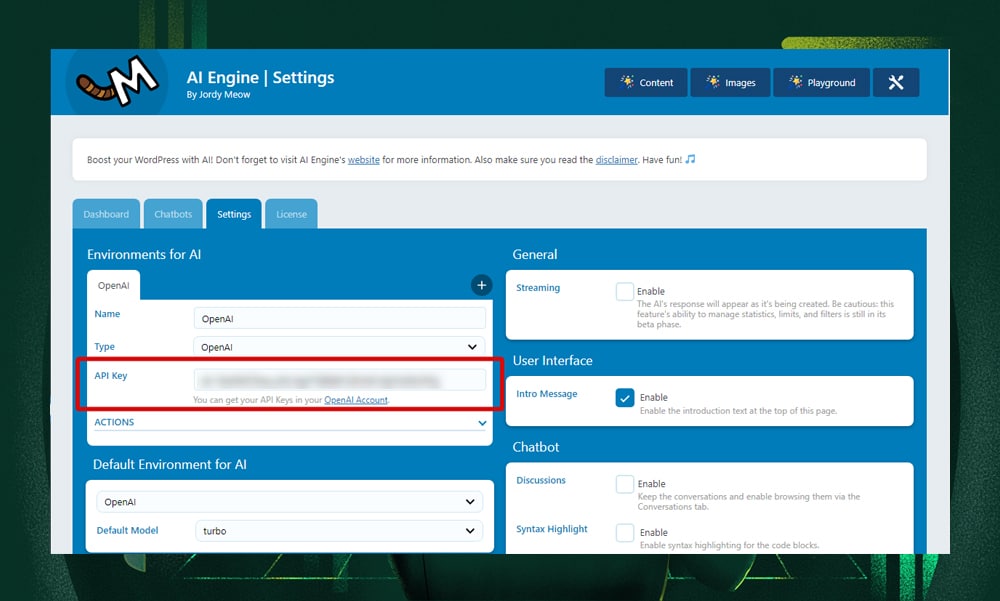Enable the Streaming checkbox
The image size is (1000, 601).
pyautogui.click(x=625, y=292)
